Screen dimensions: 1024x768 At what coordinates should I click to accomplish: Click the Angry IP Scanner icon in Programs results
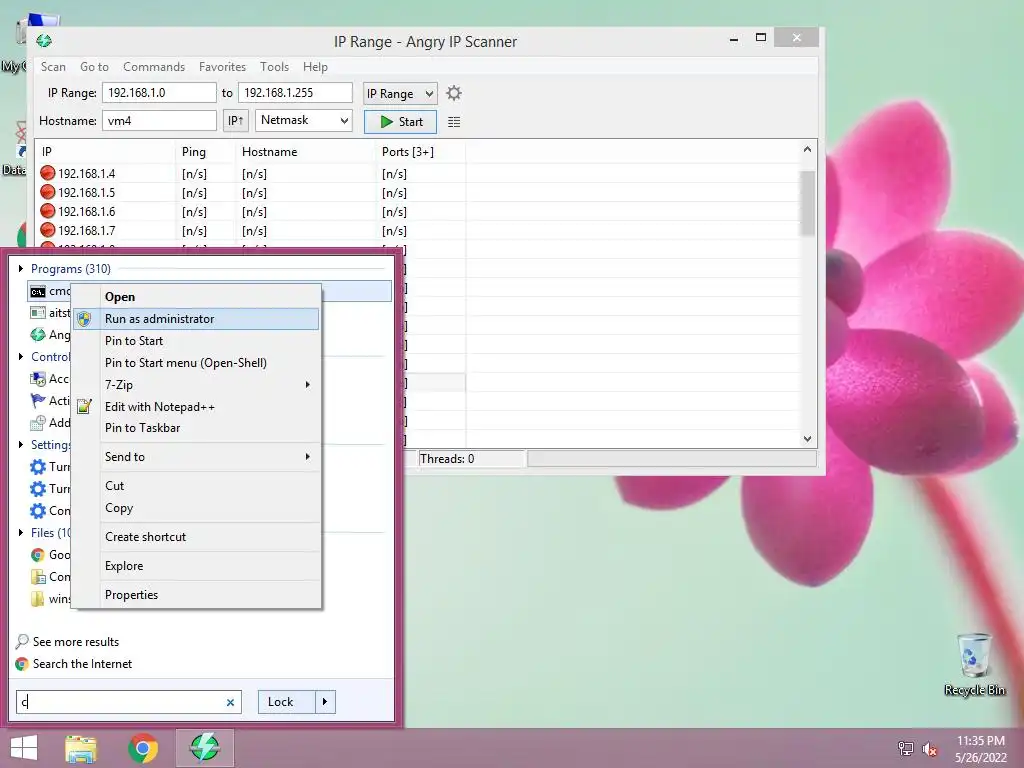pyautogui.click(x=38, y=335)
